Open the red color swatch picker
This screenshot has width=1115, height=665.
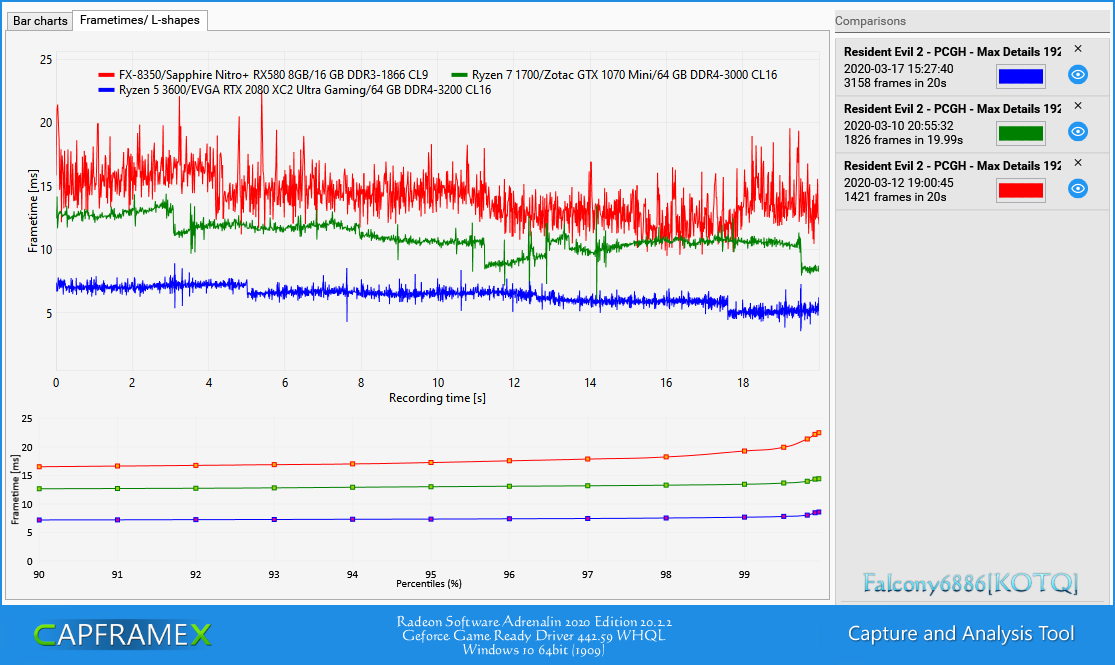click(x=1020, y=190)
